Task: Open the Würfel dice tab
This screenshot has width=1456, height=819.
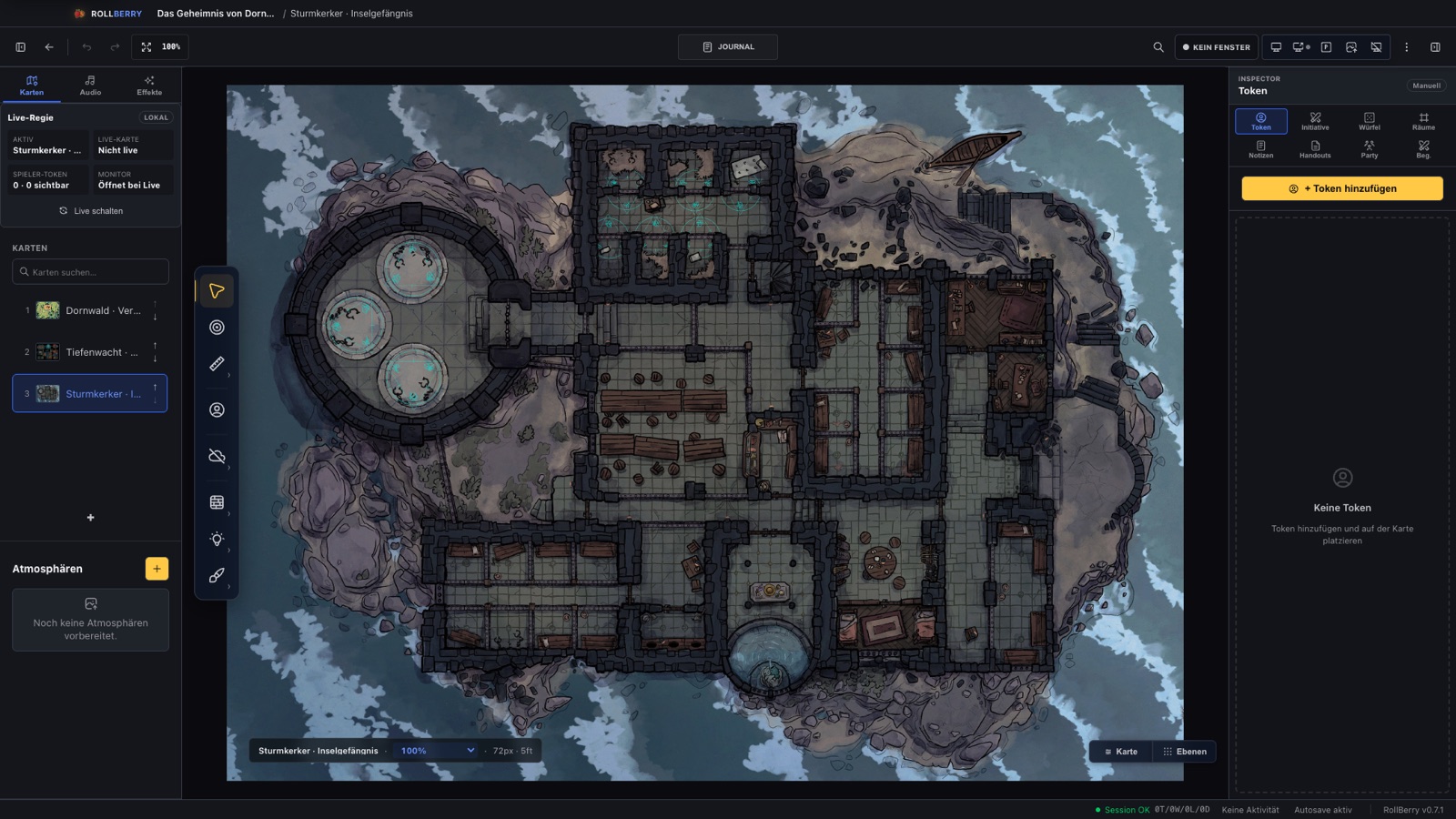Action: coord(1370,121)
